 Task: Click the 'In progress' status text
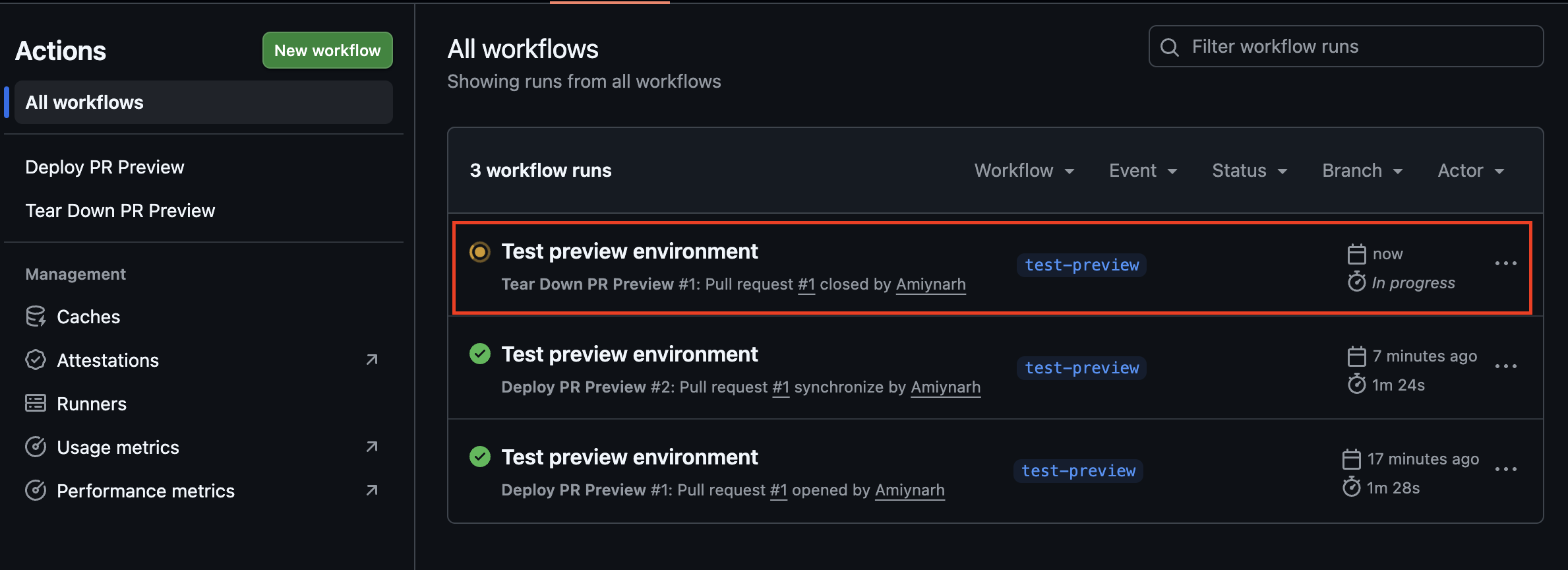tap(1413, 283)
